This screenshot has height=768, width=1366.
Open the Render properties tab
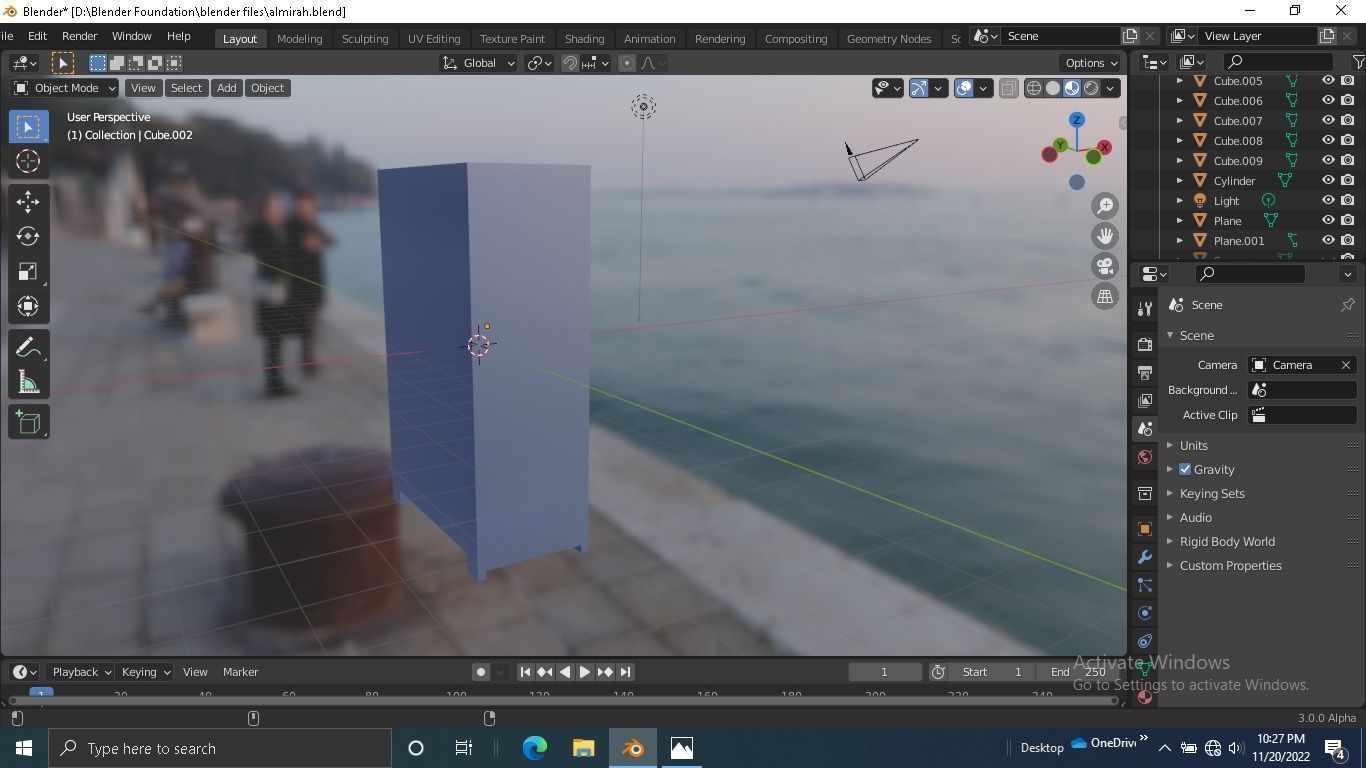click(x=1145, y=344)
